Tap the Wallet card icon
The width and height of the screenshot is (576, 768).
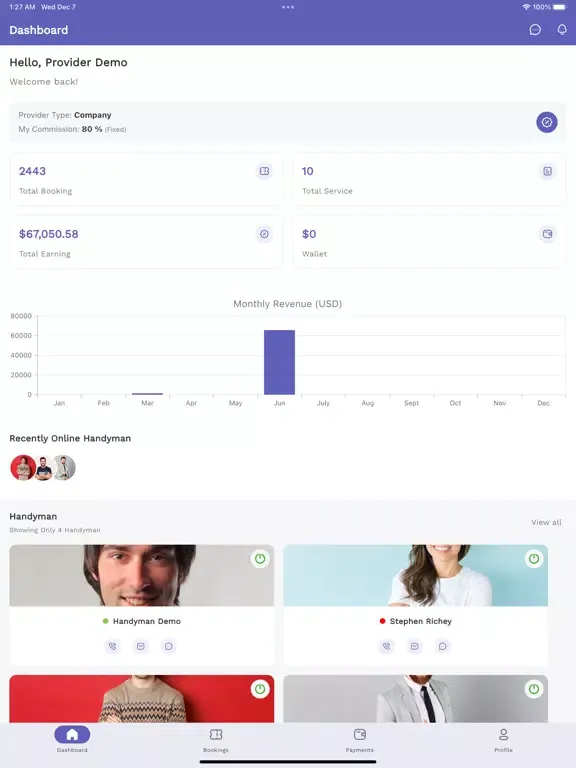click(547, 234)
